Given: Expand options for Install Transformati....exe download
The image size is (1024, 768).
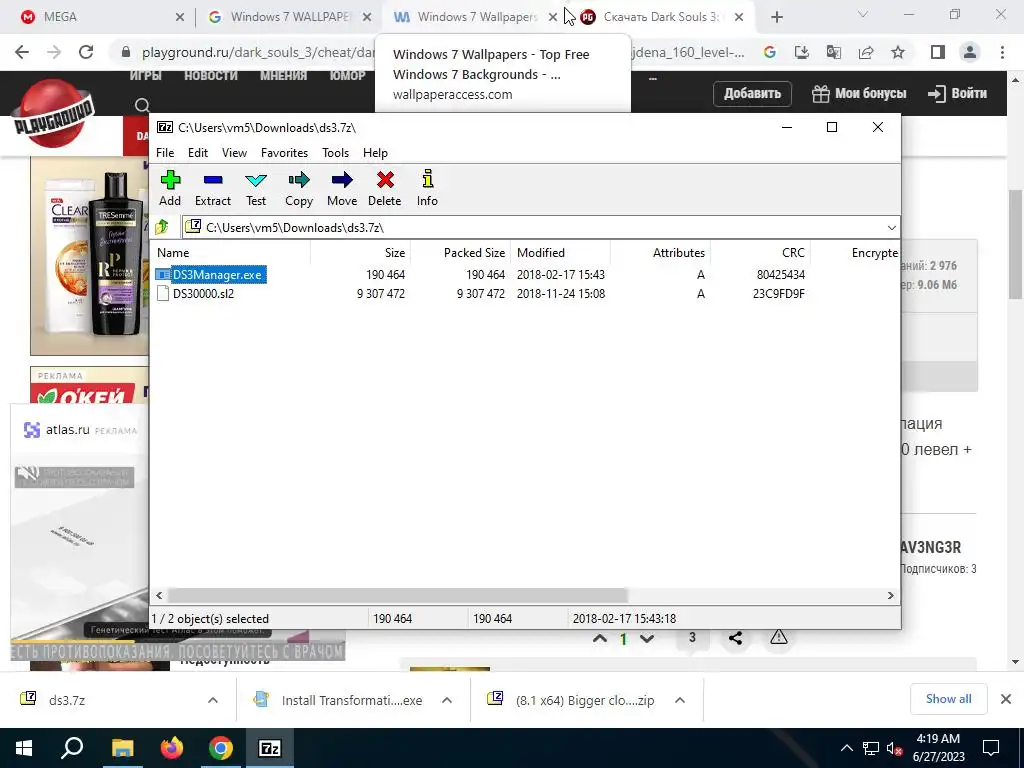Looking at the screenshot, I should (x=447, y=700).
